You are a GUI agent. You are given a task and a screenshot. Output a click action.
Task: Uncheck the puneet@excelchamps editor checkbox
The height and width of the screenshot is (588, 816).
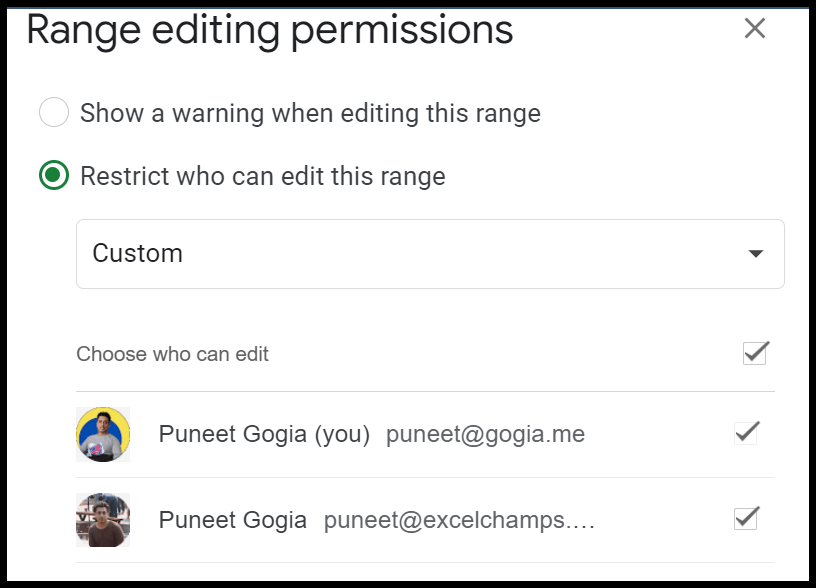pyautogui.click(x=746, y=518)
